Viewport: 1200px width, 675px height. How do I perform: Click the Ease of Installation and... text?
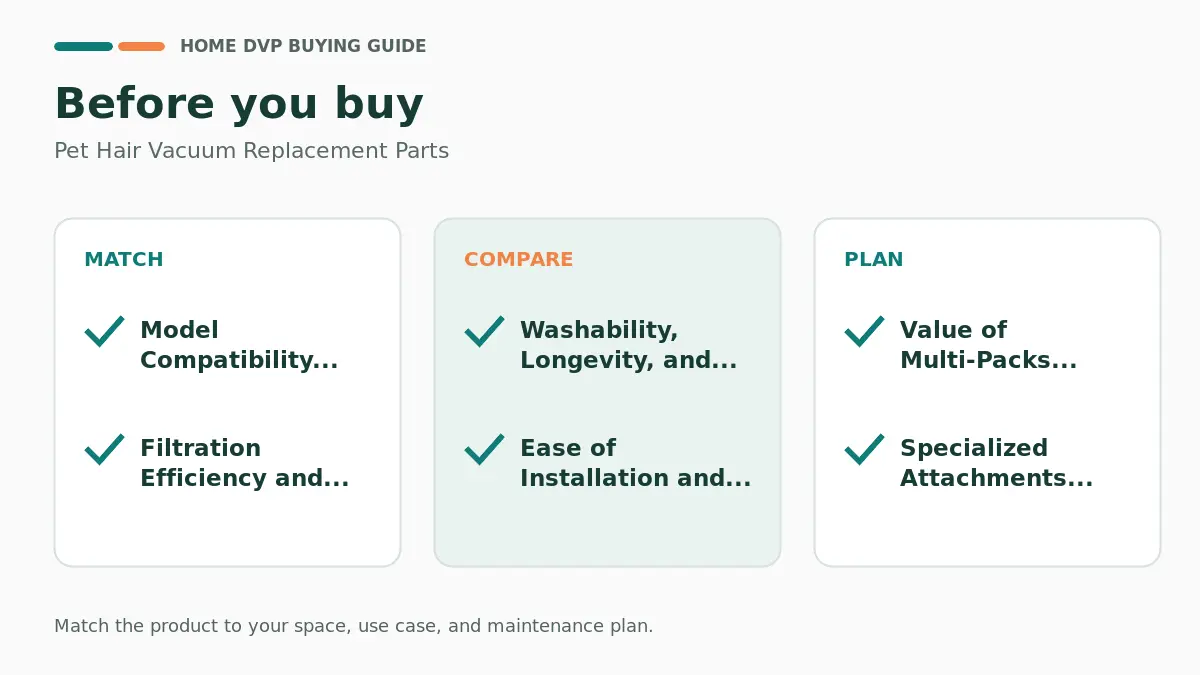(635, 463)
